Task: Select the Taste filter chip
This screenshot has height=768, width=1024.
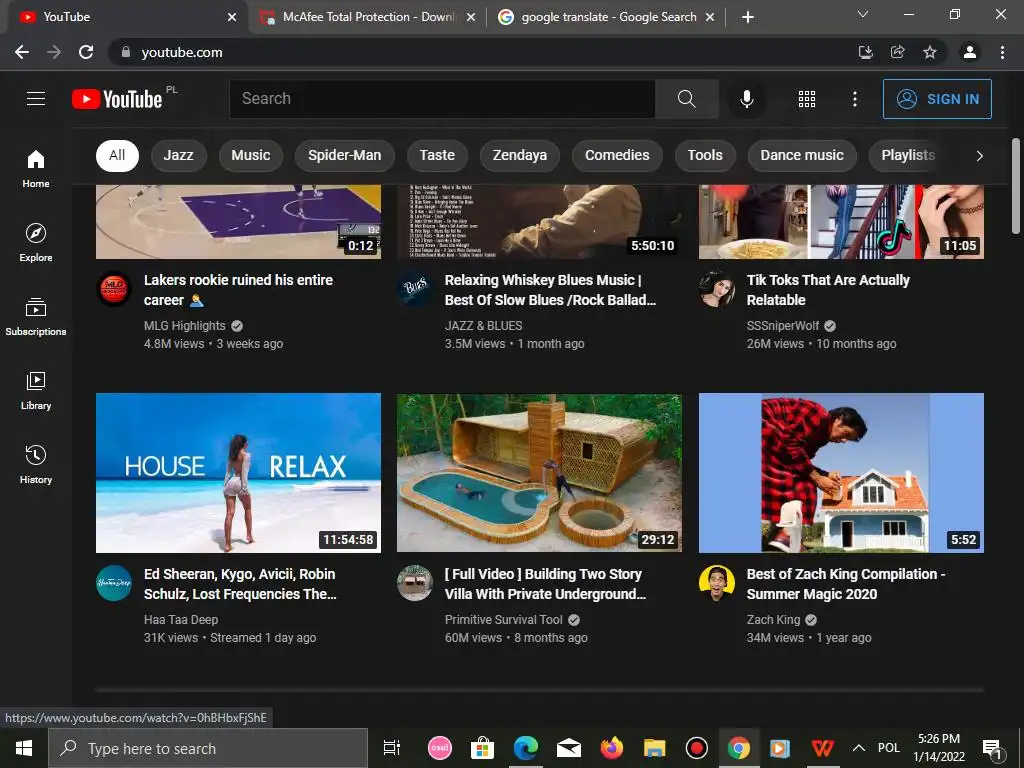Action: [437, 155]
